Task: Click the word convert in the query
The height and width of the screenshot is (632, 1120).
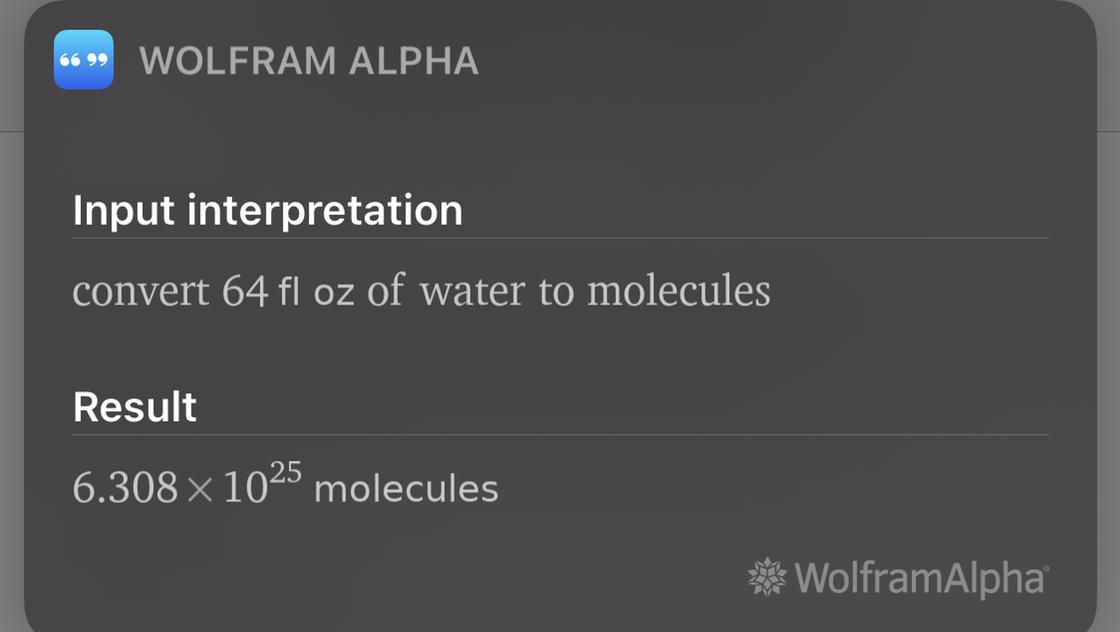Action: pos(140,291)
